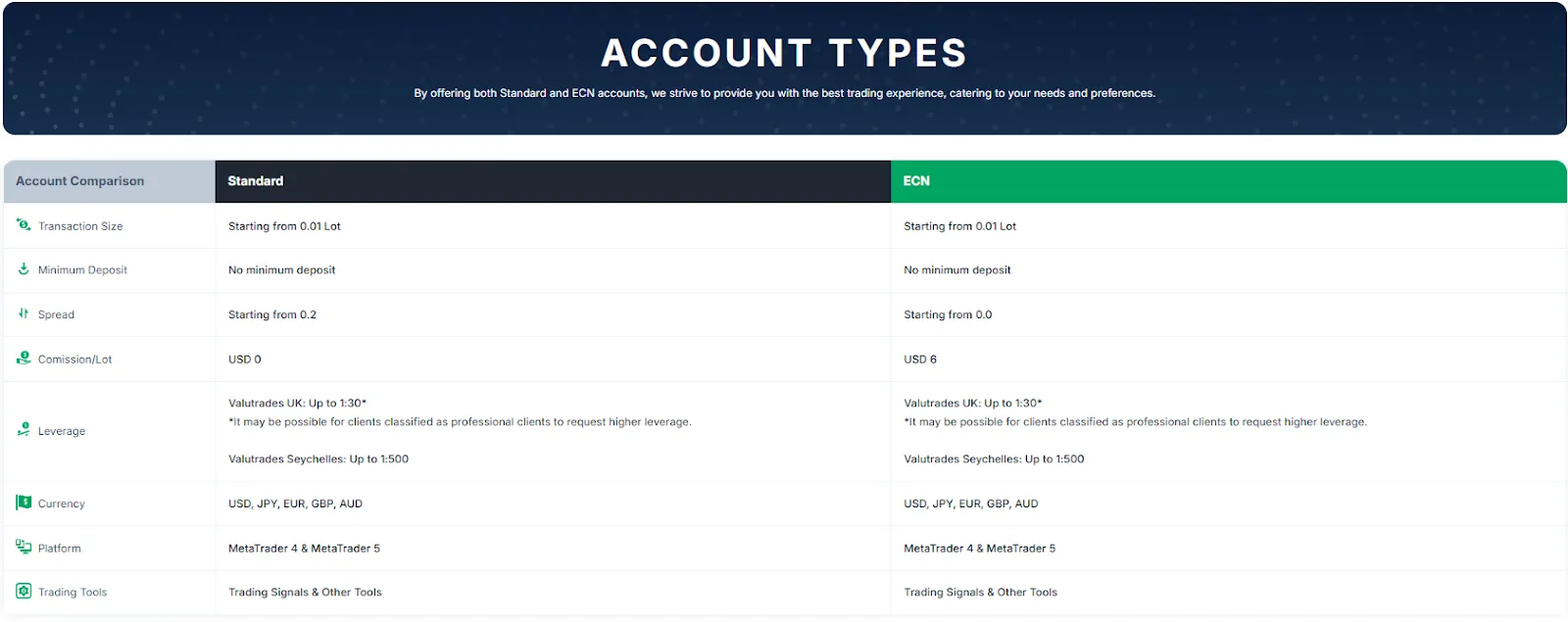
Task: Click the Transaction Size icon
Action: coord(24,224)
